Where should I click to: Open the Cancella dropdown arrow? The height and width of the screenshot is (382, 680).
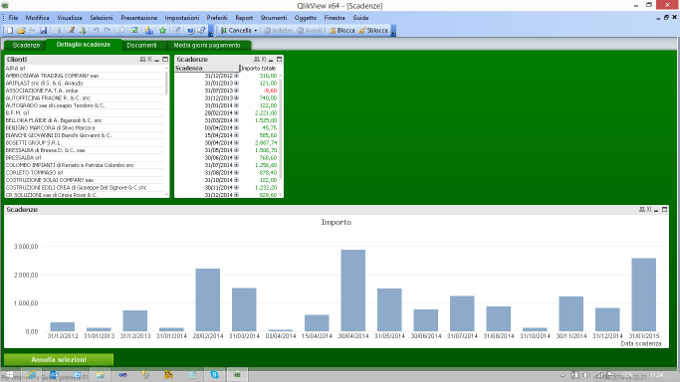point(255,30)
